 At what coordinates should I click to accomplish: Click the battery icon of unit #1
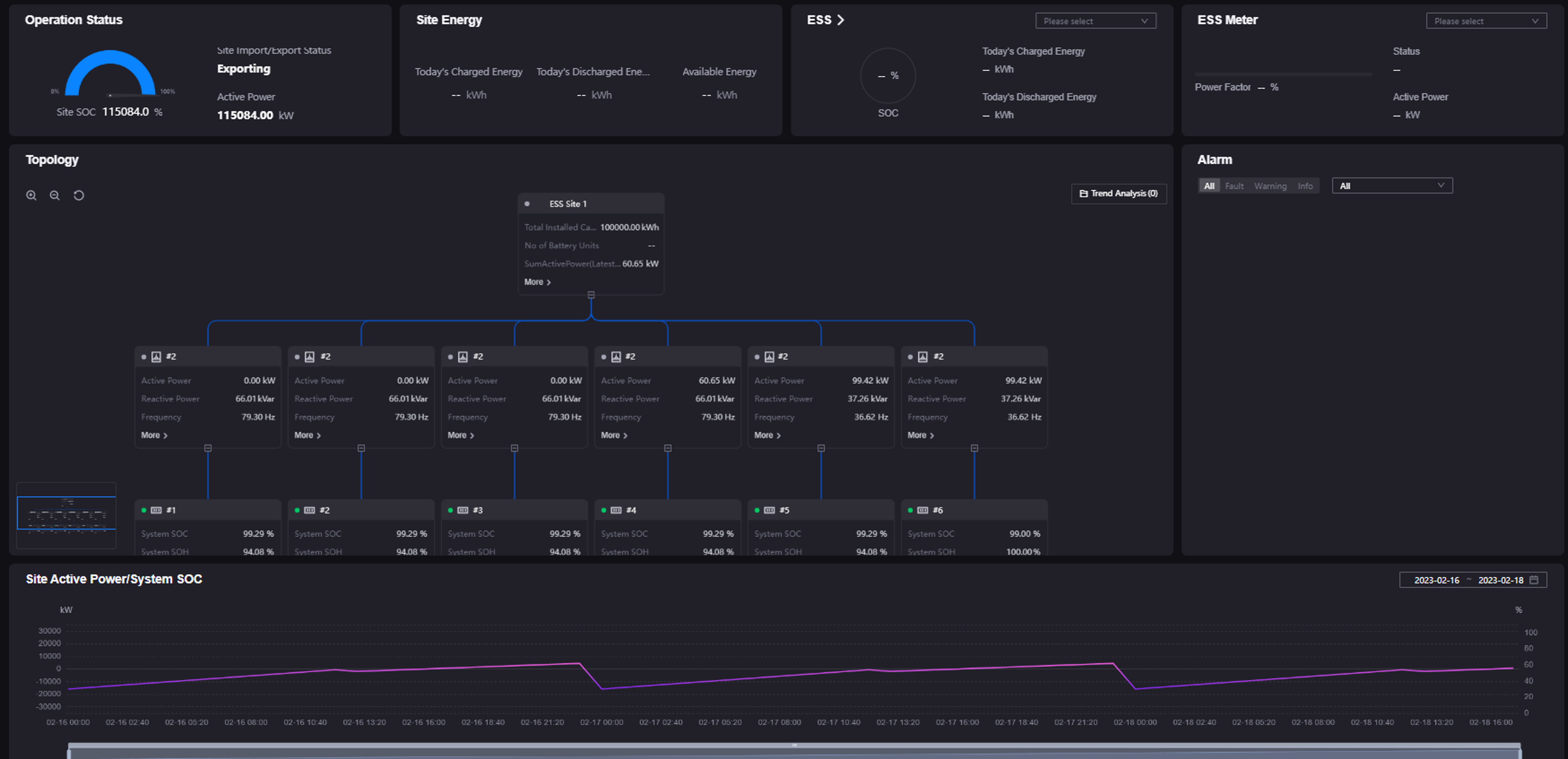(x=156, y=510)
